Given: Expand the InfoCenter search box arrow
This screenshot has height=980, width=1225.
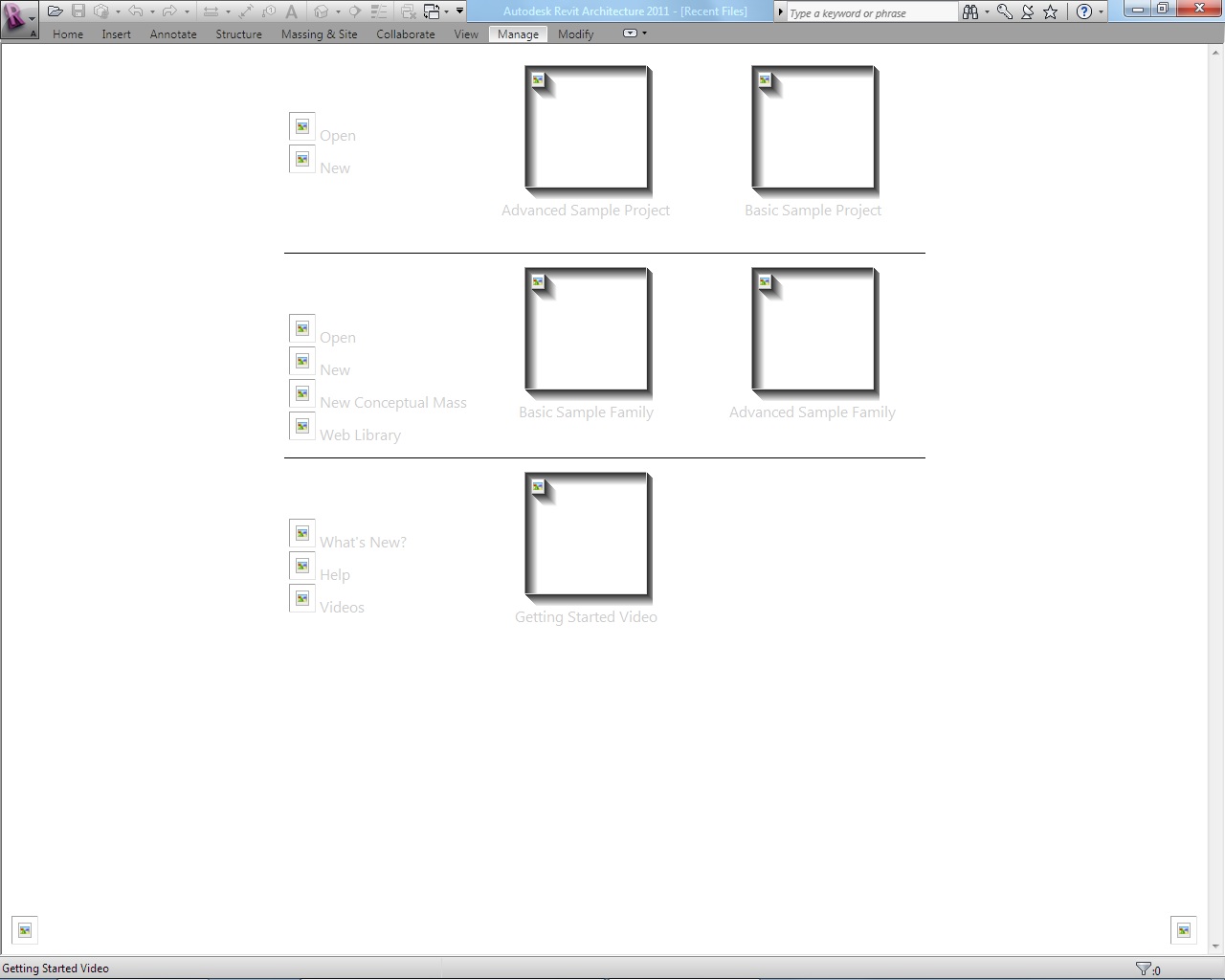Looking at the screenshot, I should [x=781, y=12].
